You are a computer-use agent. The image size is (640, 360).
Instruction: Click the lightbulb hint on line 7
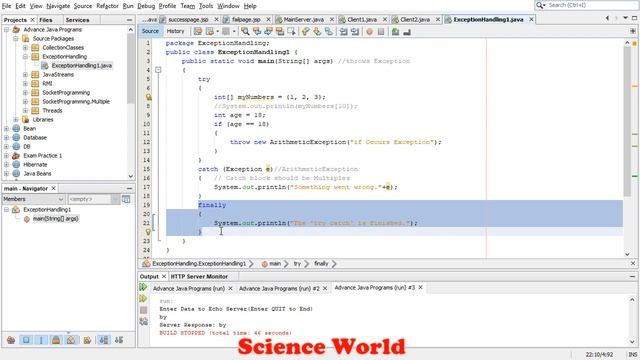(149, 97)
